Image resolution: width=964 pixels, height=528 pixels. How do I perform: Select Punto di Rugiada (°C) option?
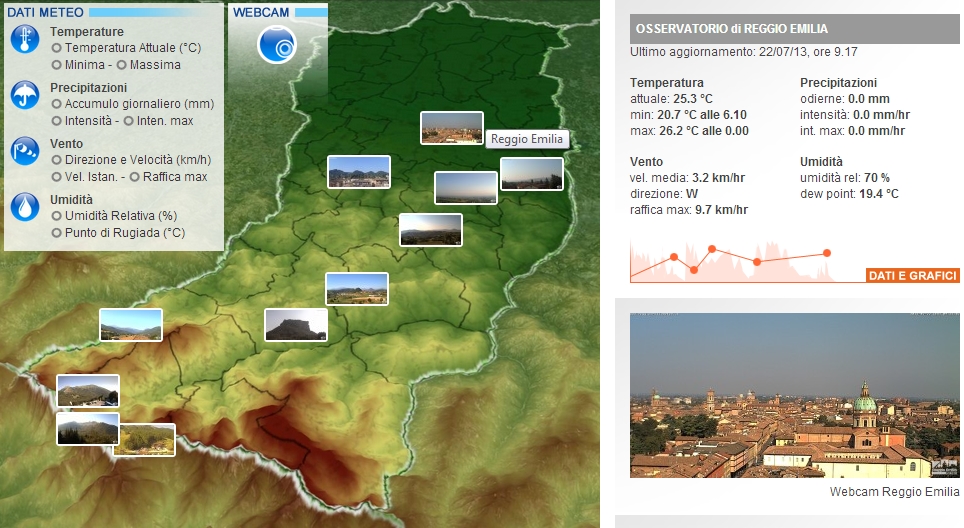[x=56, y=233]
